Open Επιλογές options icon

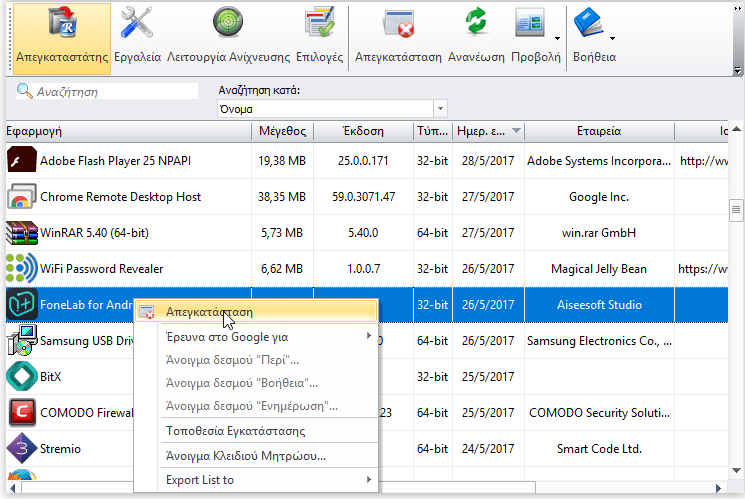coord(319,22)
